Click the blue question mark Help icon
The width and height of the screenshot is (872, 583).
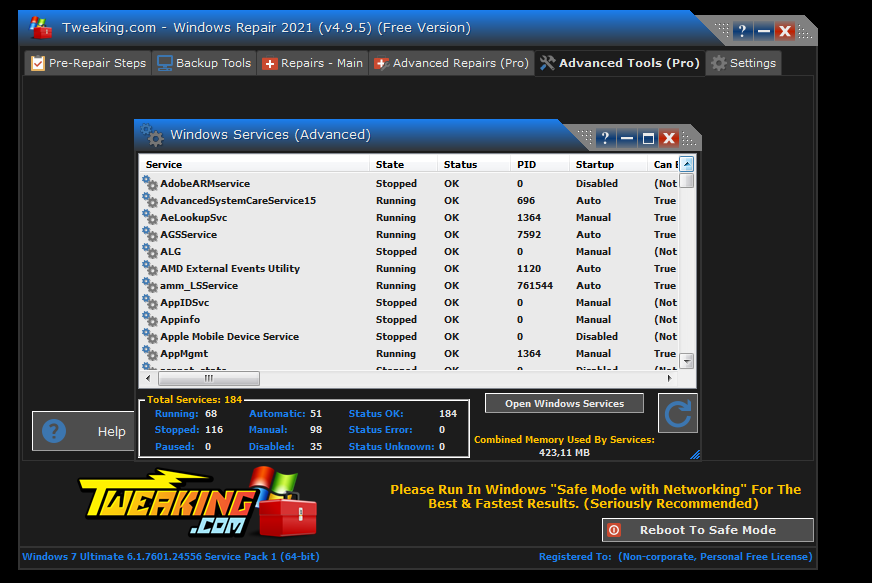point(54,431)
